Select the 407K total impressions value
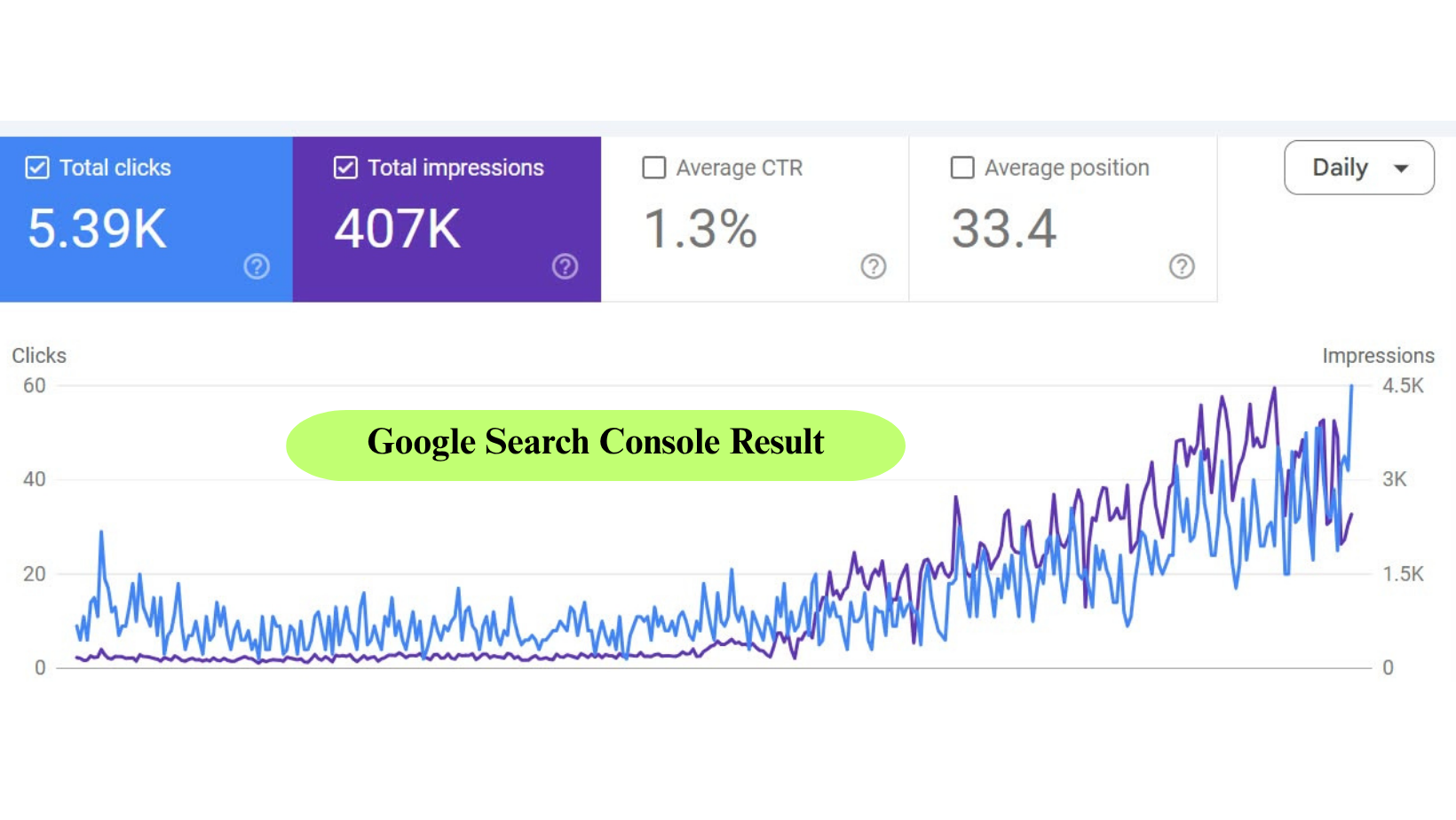This screenshot has height=820, width=1456. point(398,229)
